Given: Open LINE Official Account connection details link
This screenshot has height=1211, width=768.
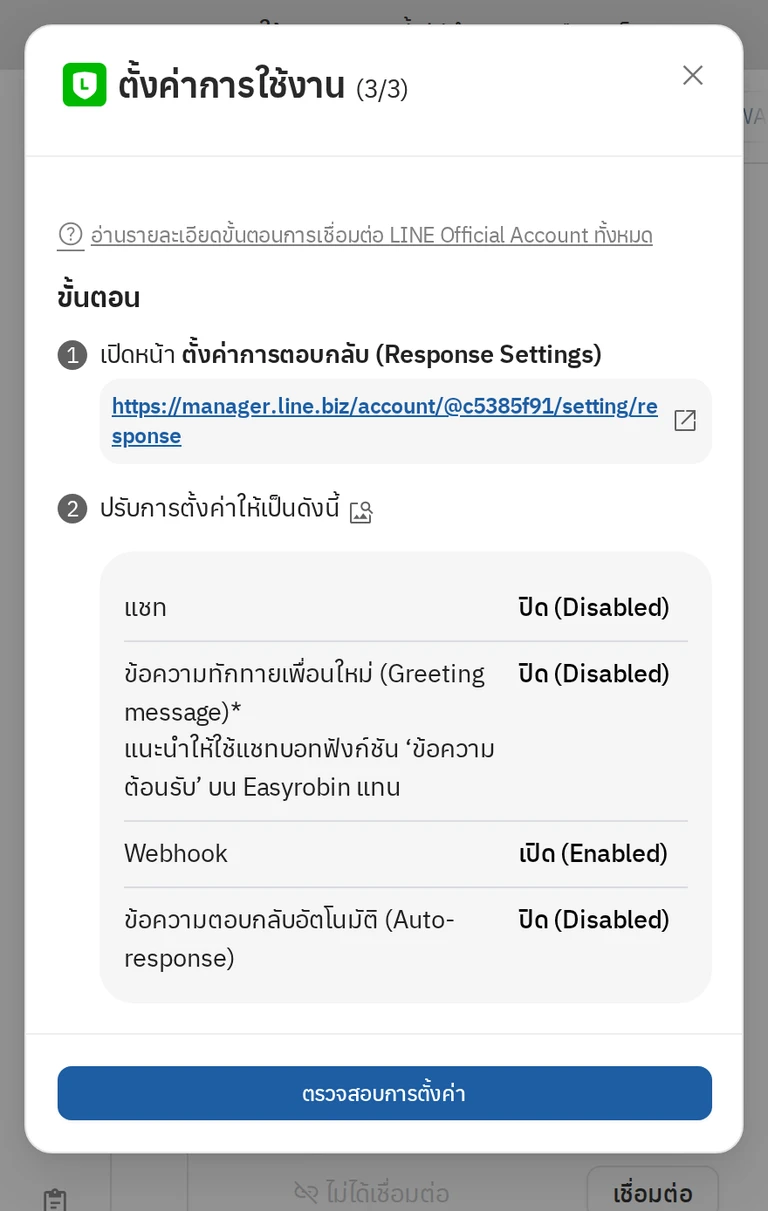Looking at the screenshot, I should point(371,235).
